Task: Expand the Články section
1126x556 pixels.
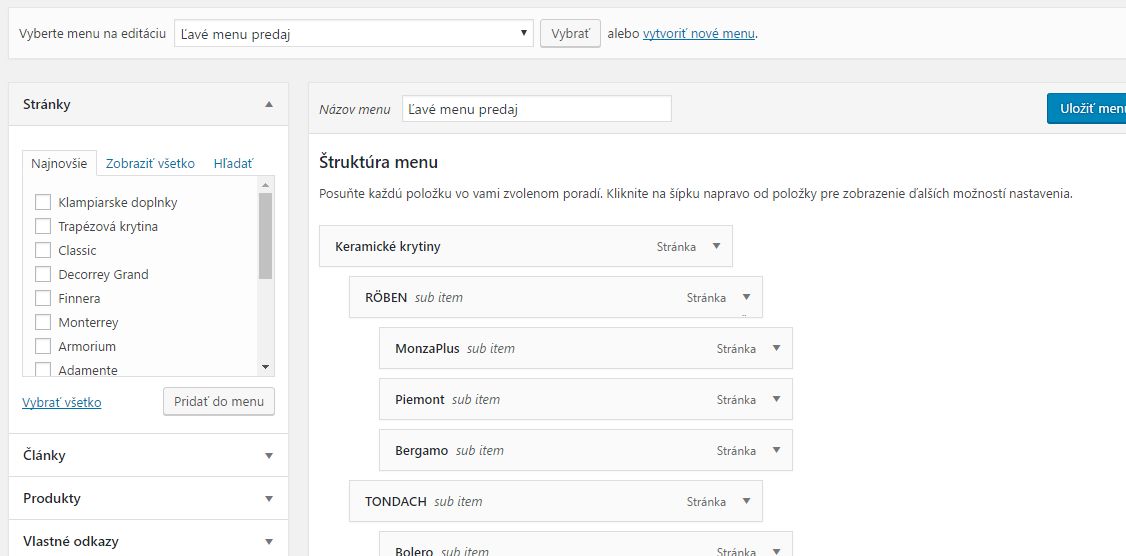Action: point(149,455)
